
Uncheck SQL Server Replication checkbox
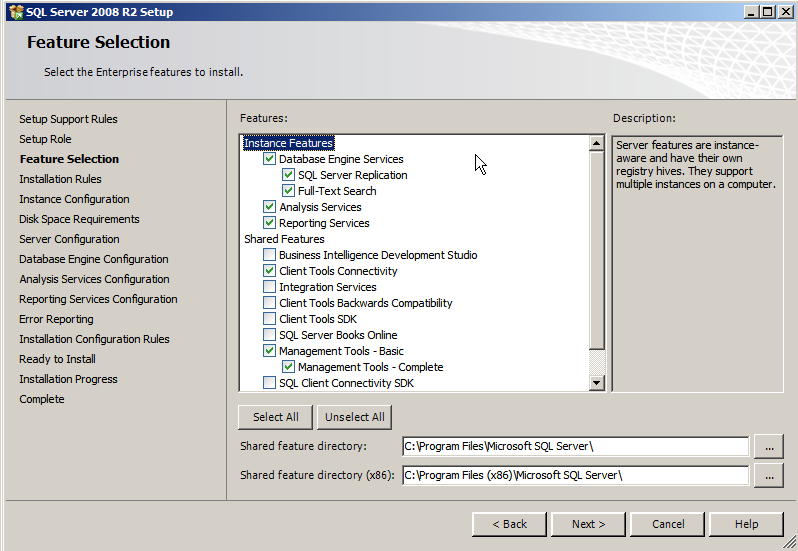point(288,175)
